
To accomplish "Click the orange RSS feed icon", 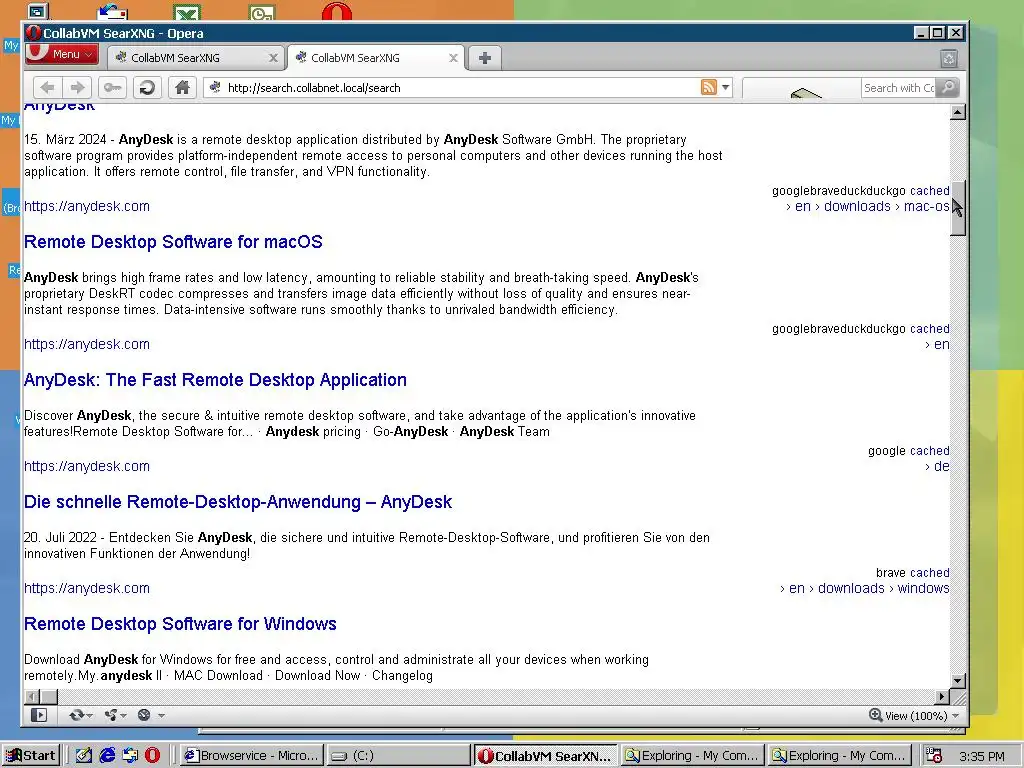I will [708, 87].
